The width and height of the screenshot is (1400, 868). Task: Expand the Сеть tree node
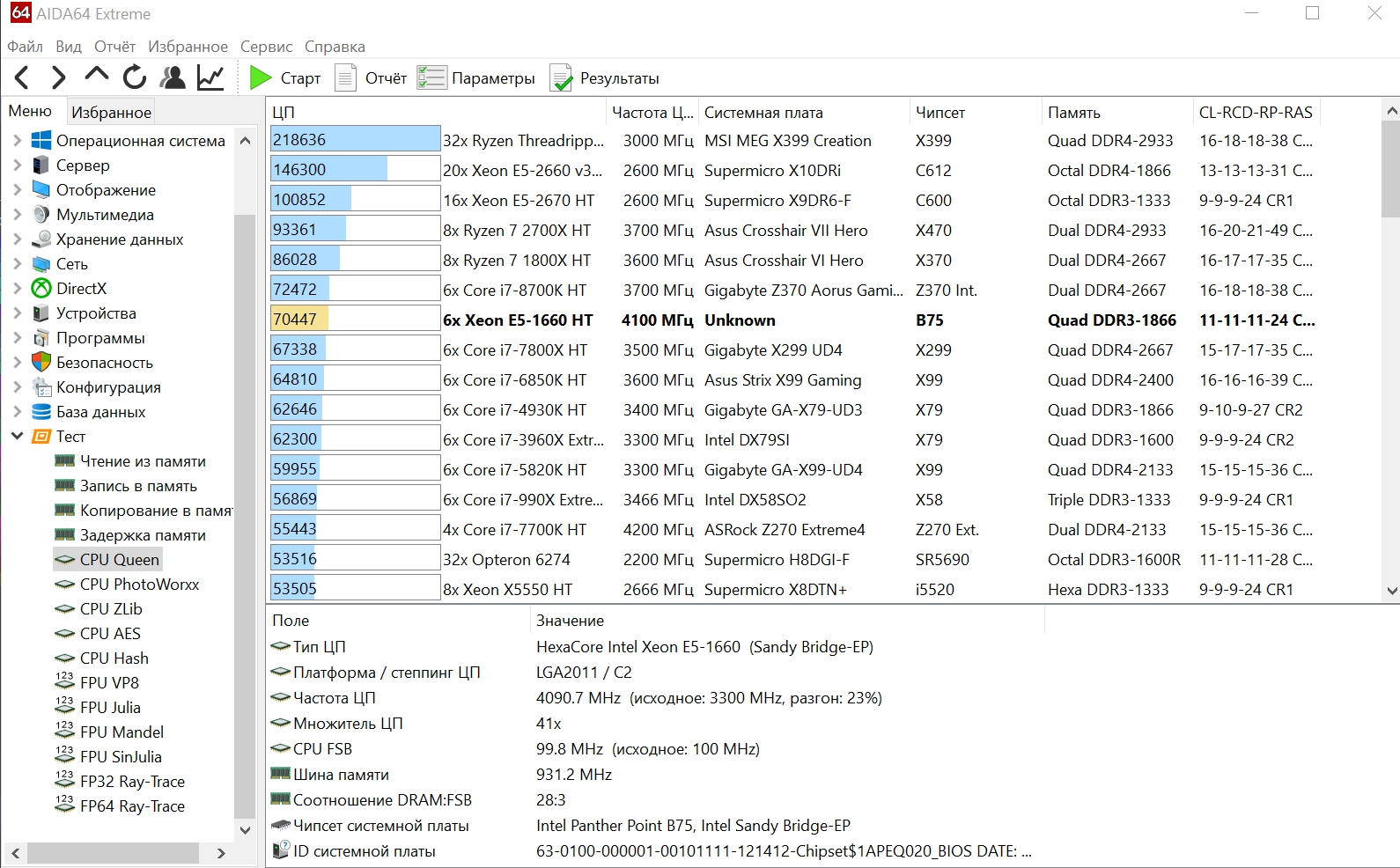pyautogui.click(x=17, y=264)
